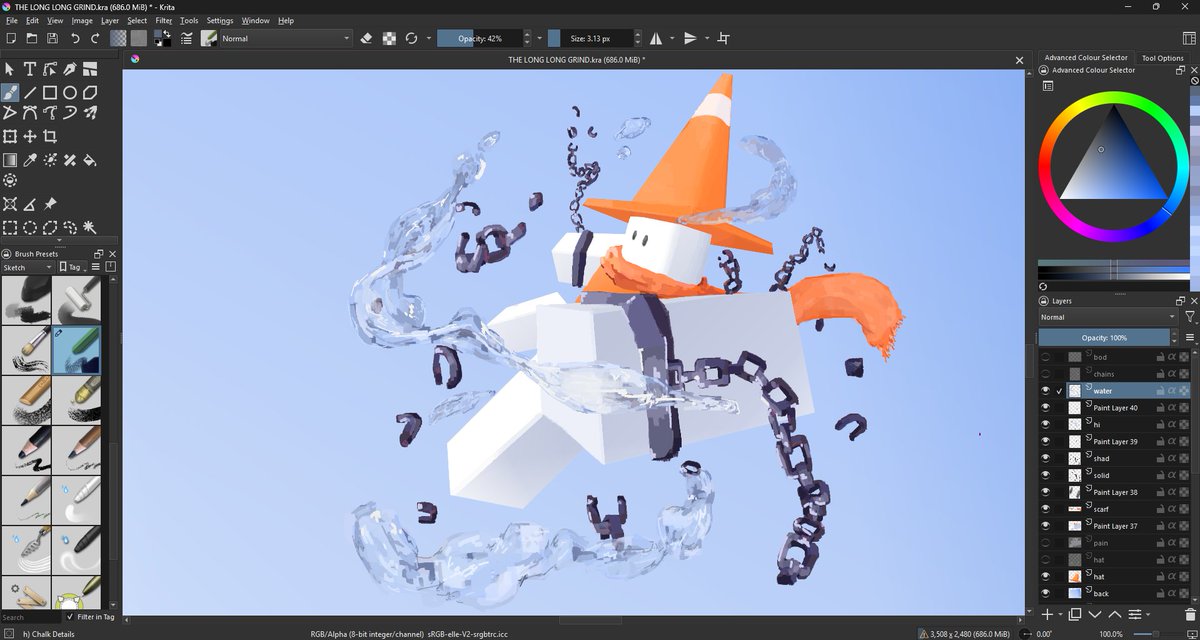Move layer down with chevron button
Image resolution: width=1200 pixels, height=640 pixels.
tap(1095, 614)
